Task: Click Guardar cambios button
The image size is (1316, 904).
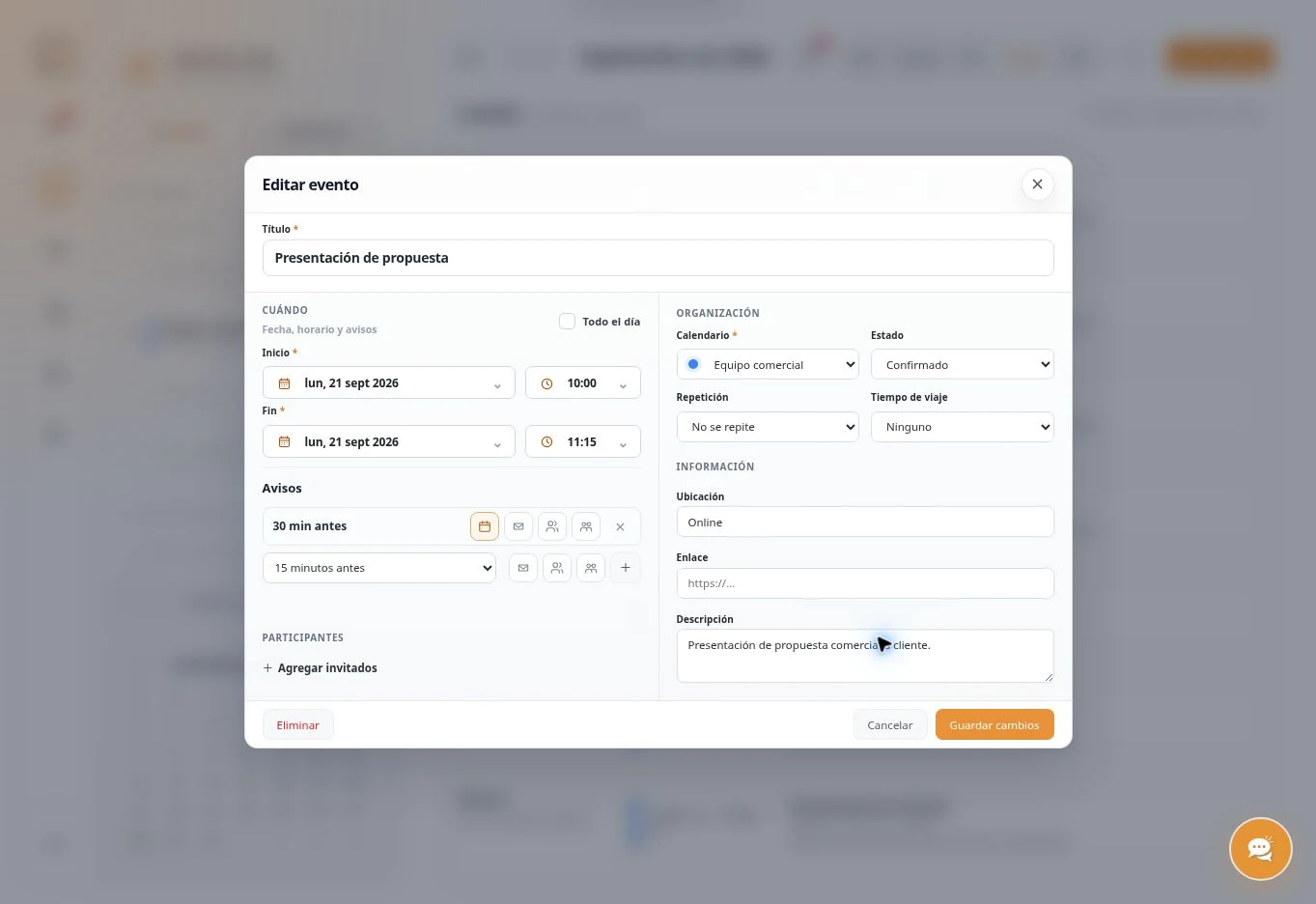Action: click(x=994, y=724)
